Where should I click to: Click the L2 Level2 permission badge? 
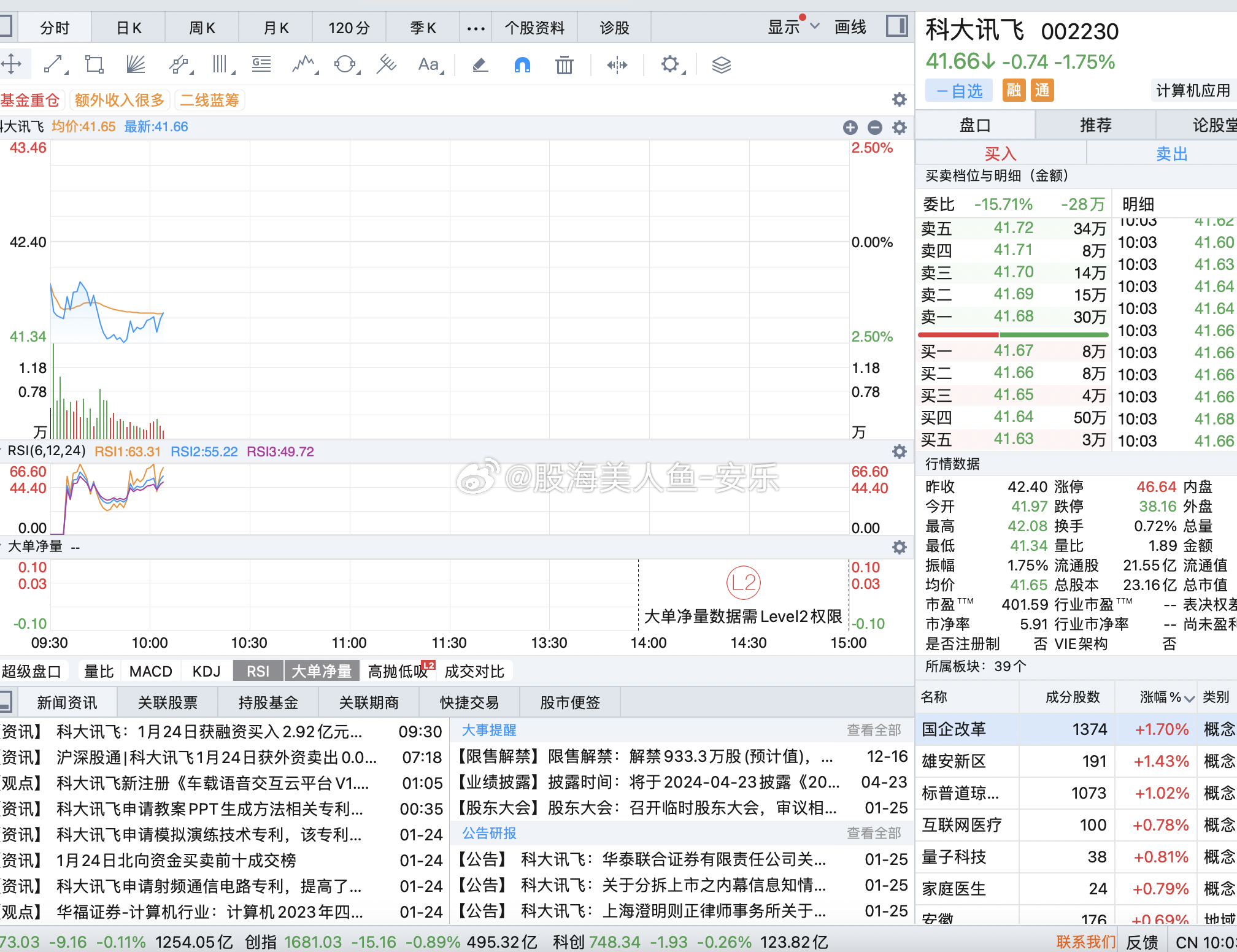pyautogui.click(x=743, y=583)
